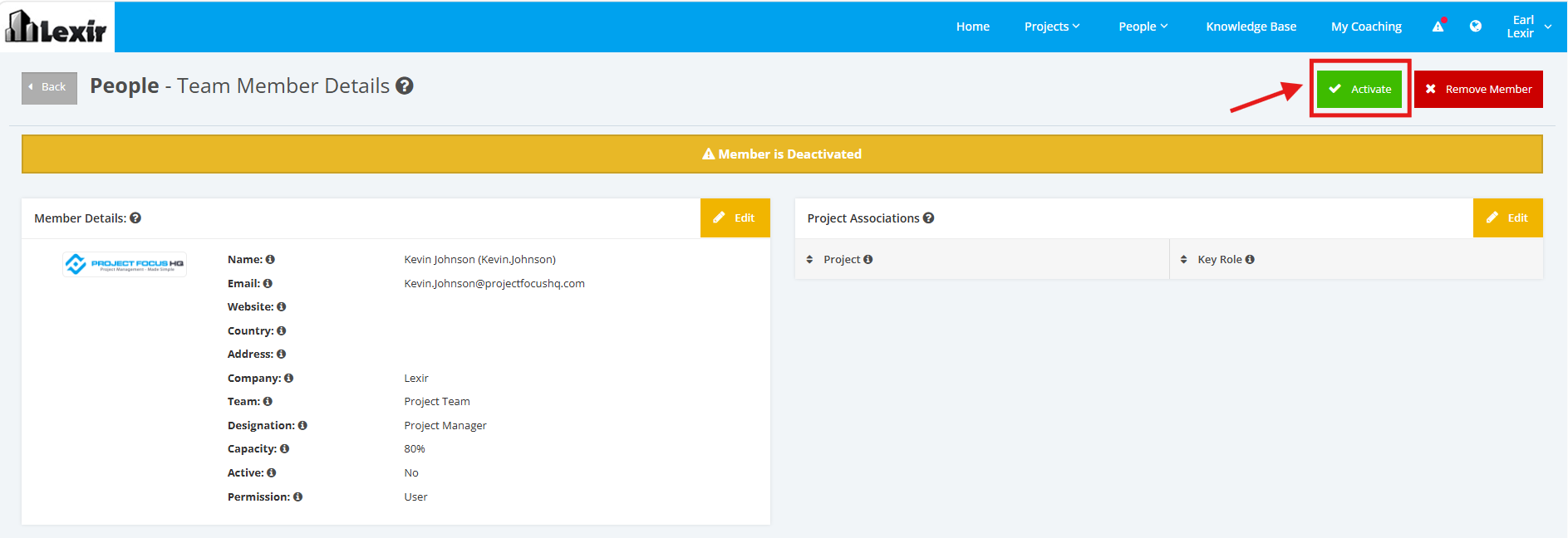1568x538 pixels.
Task: Go to Home
Action: pyautogui.click(x=972, y=27)
